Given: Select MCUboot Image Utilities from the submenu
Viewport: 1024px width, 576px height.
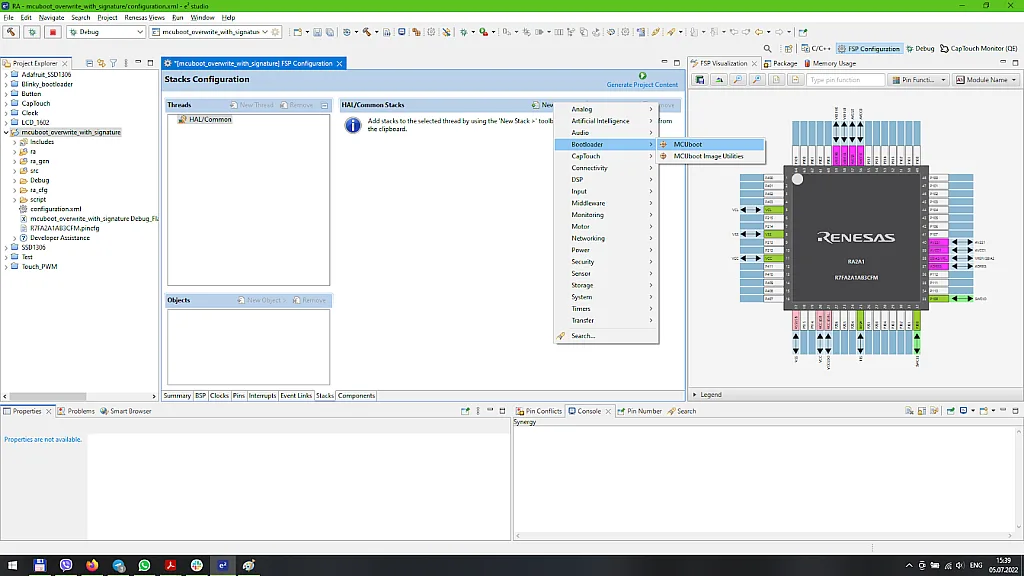Looking at the screenshot, I should (709, 155).
